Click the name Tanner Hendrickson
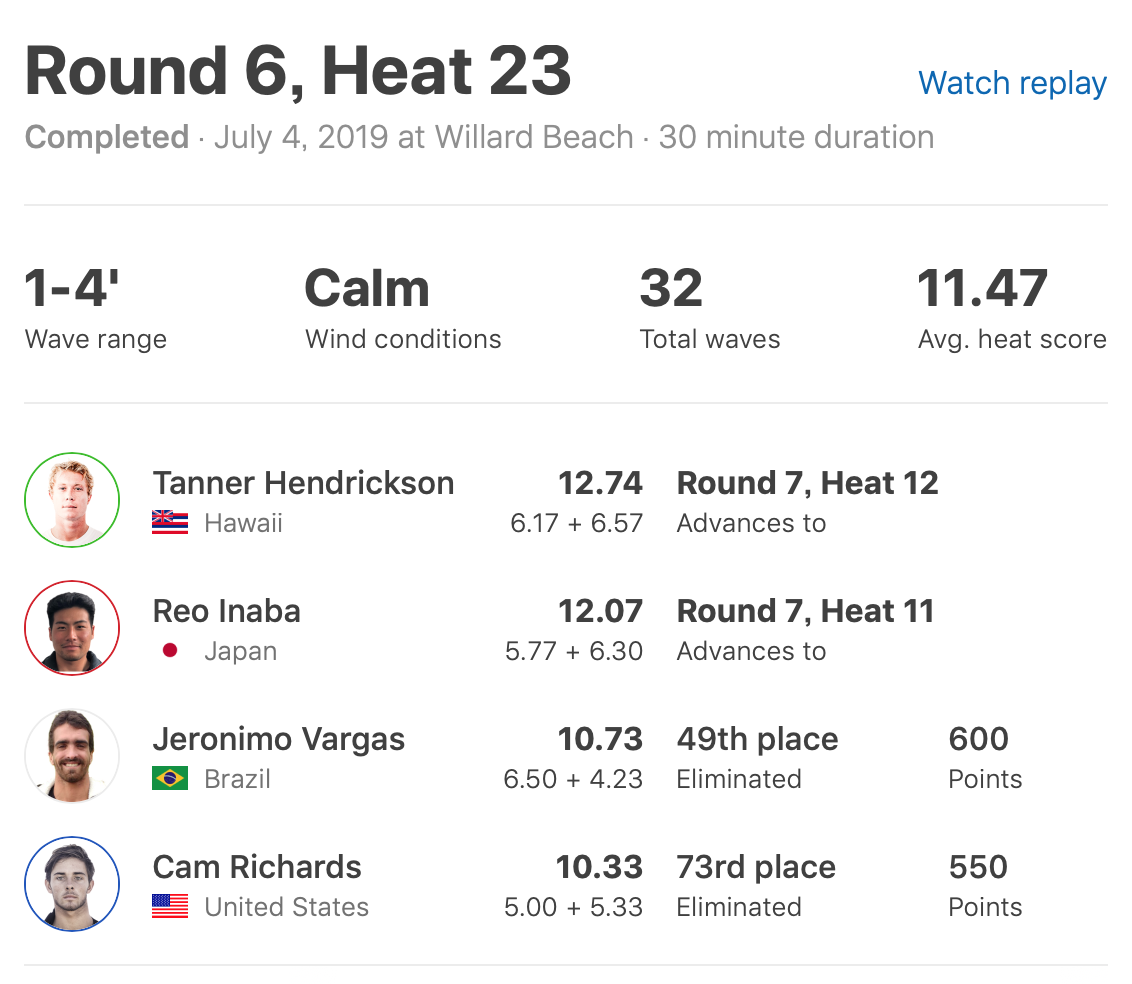The image size is (1132, 984). [x=303, y=484]
